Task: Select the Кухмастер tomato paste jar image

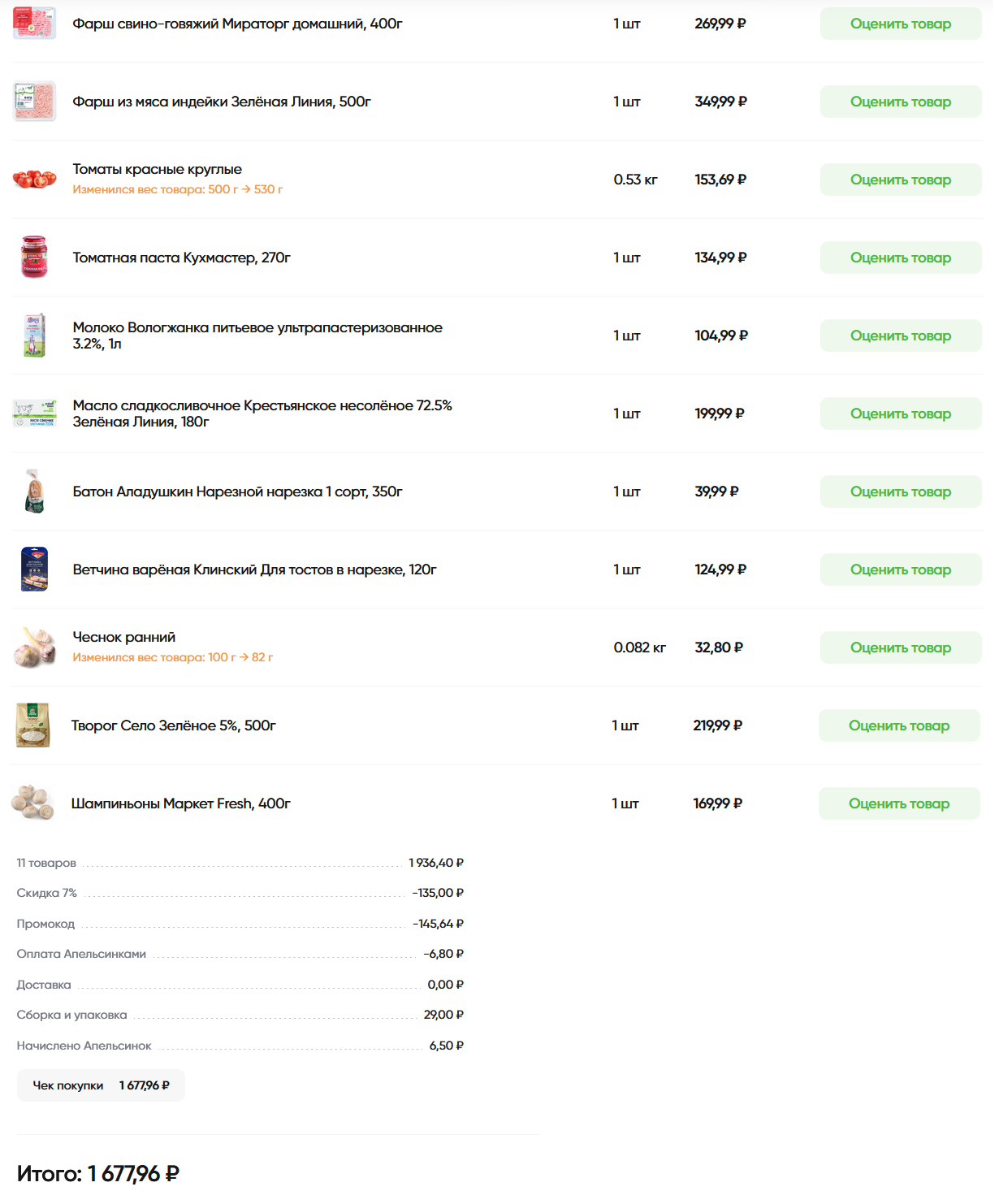Action: (34, 257)
